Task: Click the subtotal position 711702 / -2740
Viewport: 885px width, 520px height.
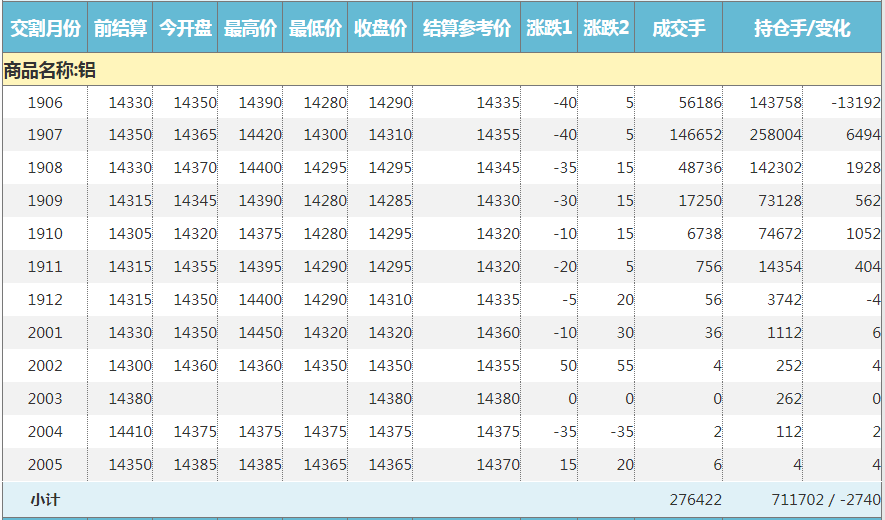Action: coord(825,499)
